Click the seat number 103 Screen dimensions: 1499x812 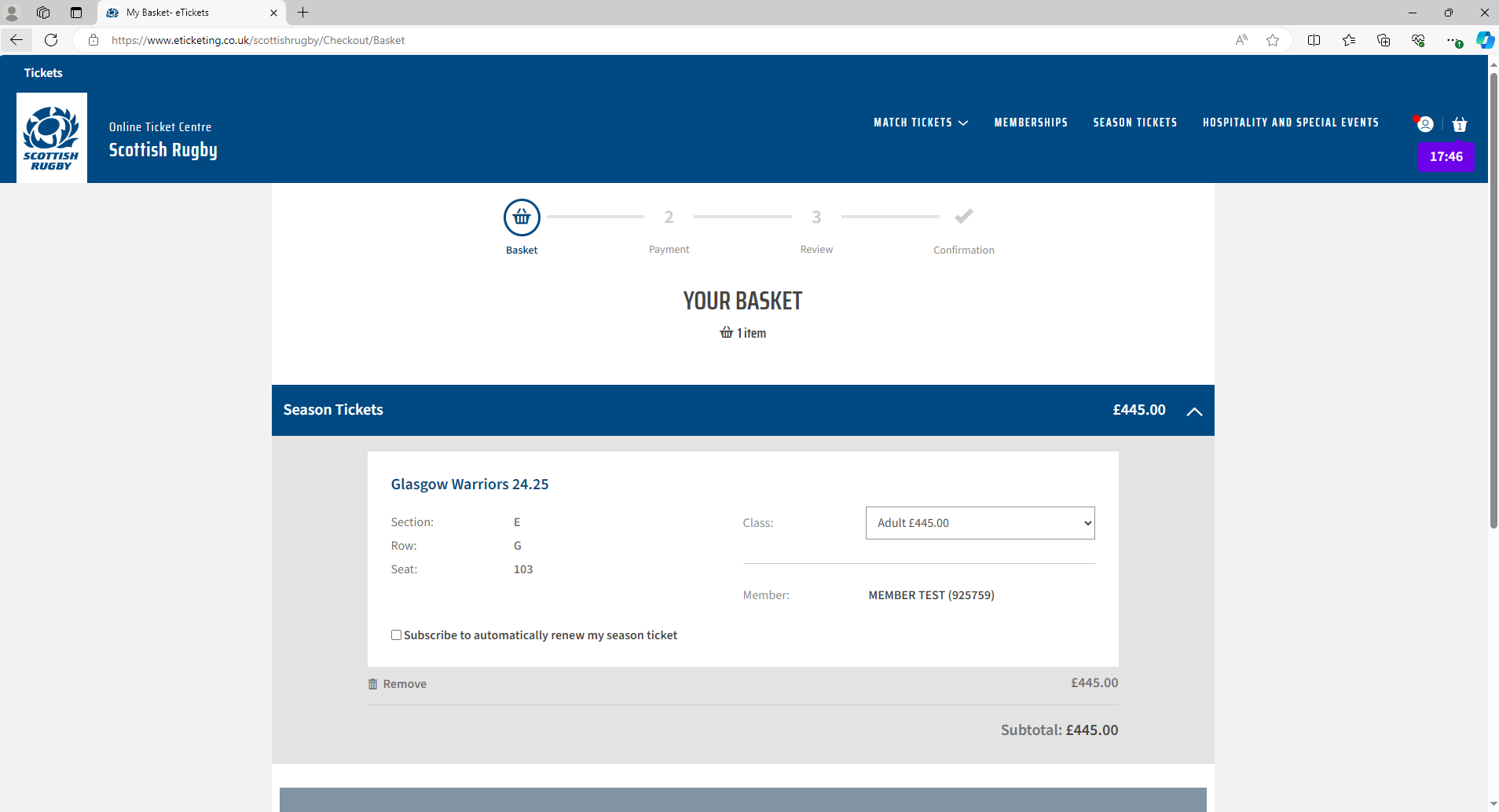523,569
